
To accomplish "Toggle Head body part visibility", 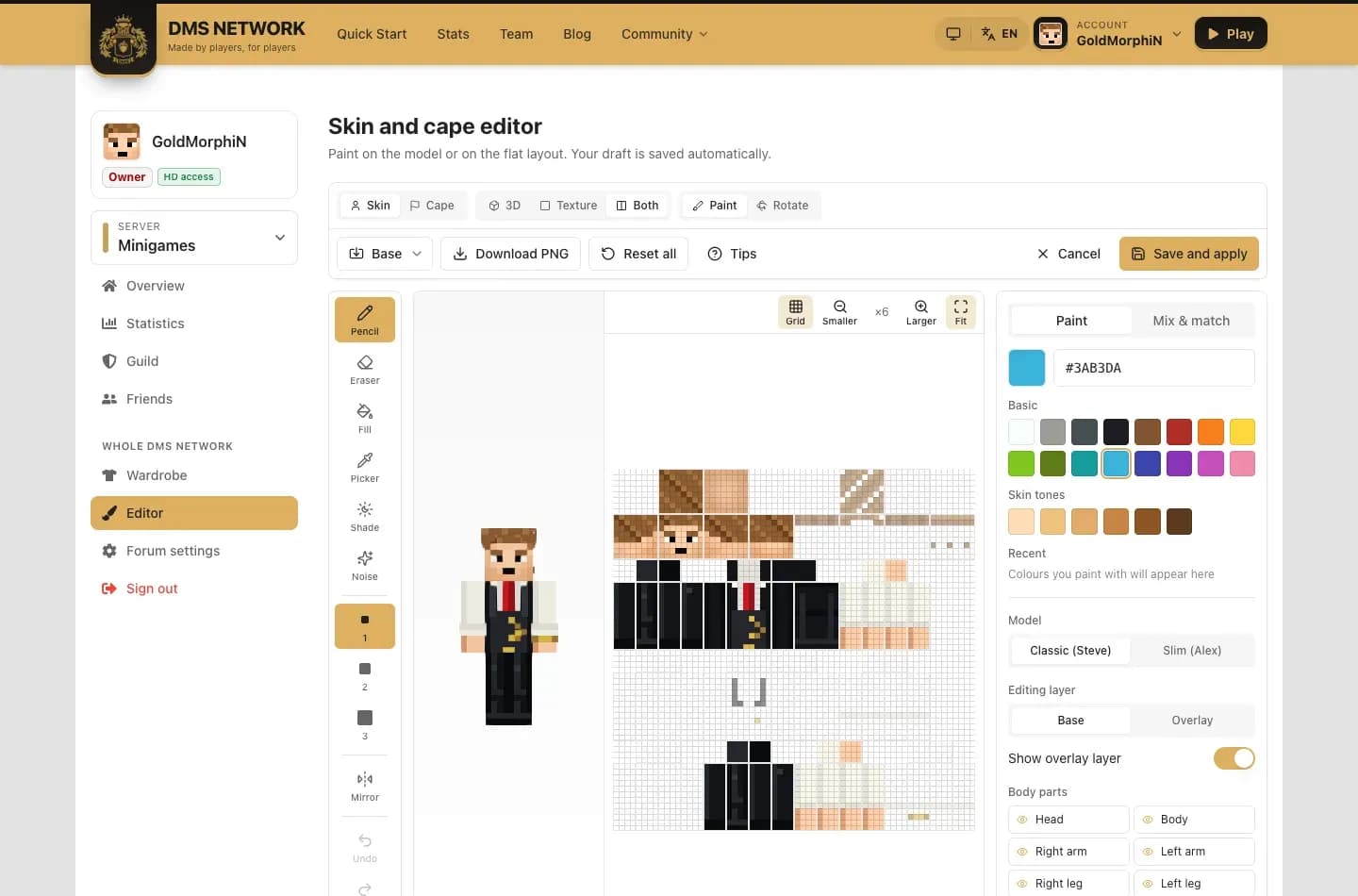I will click(1068, 820).
